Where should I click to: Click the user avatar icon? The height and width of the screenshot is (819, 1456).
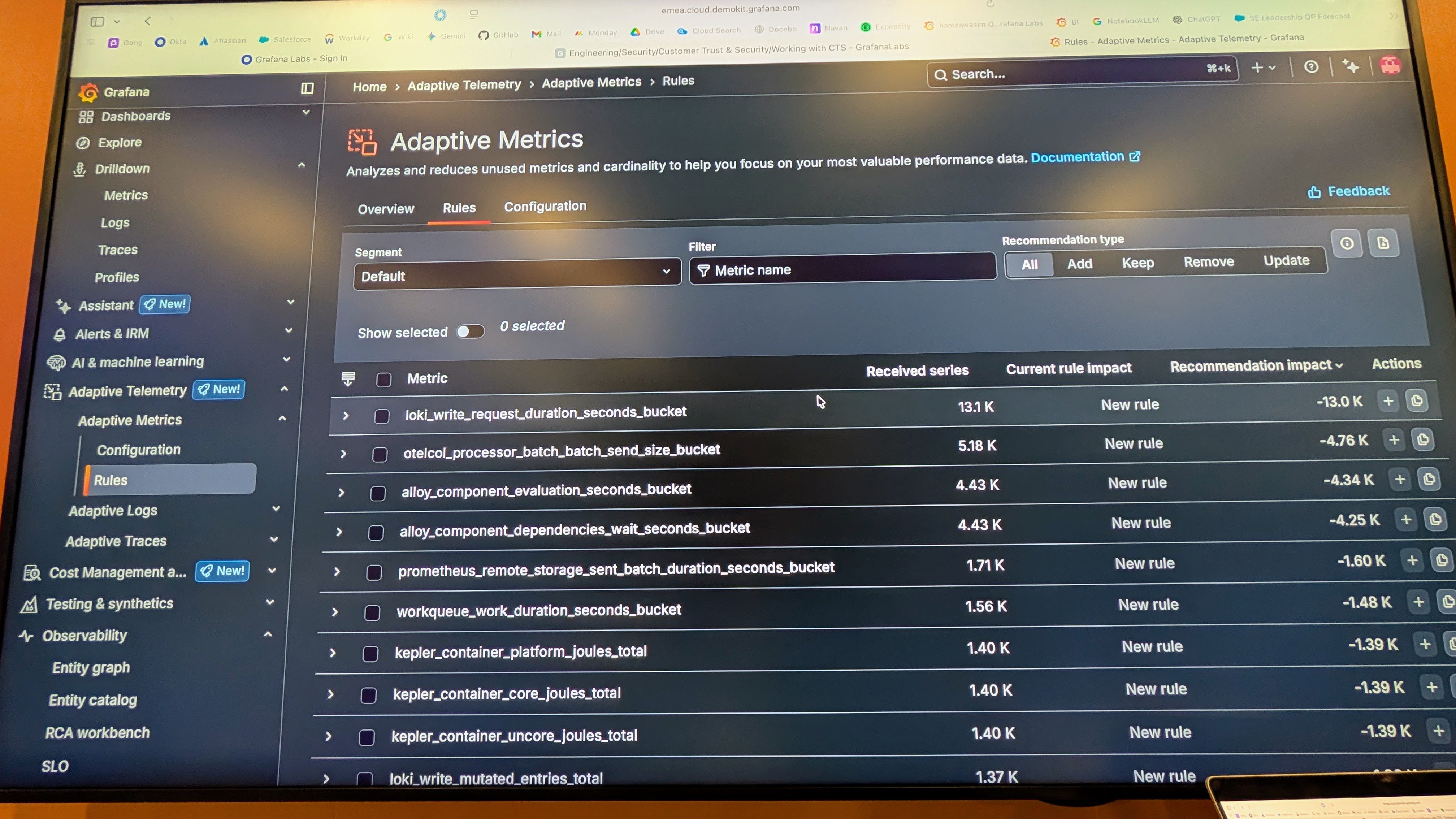click(1390, 66)
